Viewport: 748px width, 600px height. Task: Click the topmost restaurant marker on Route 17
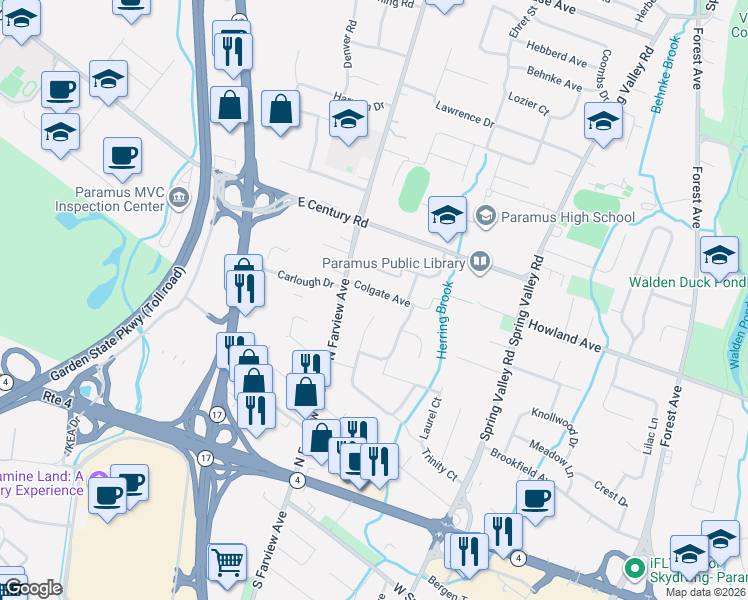tap(234, 53)
